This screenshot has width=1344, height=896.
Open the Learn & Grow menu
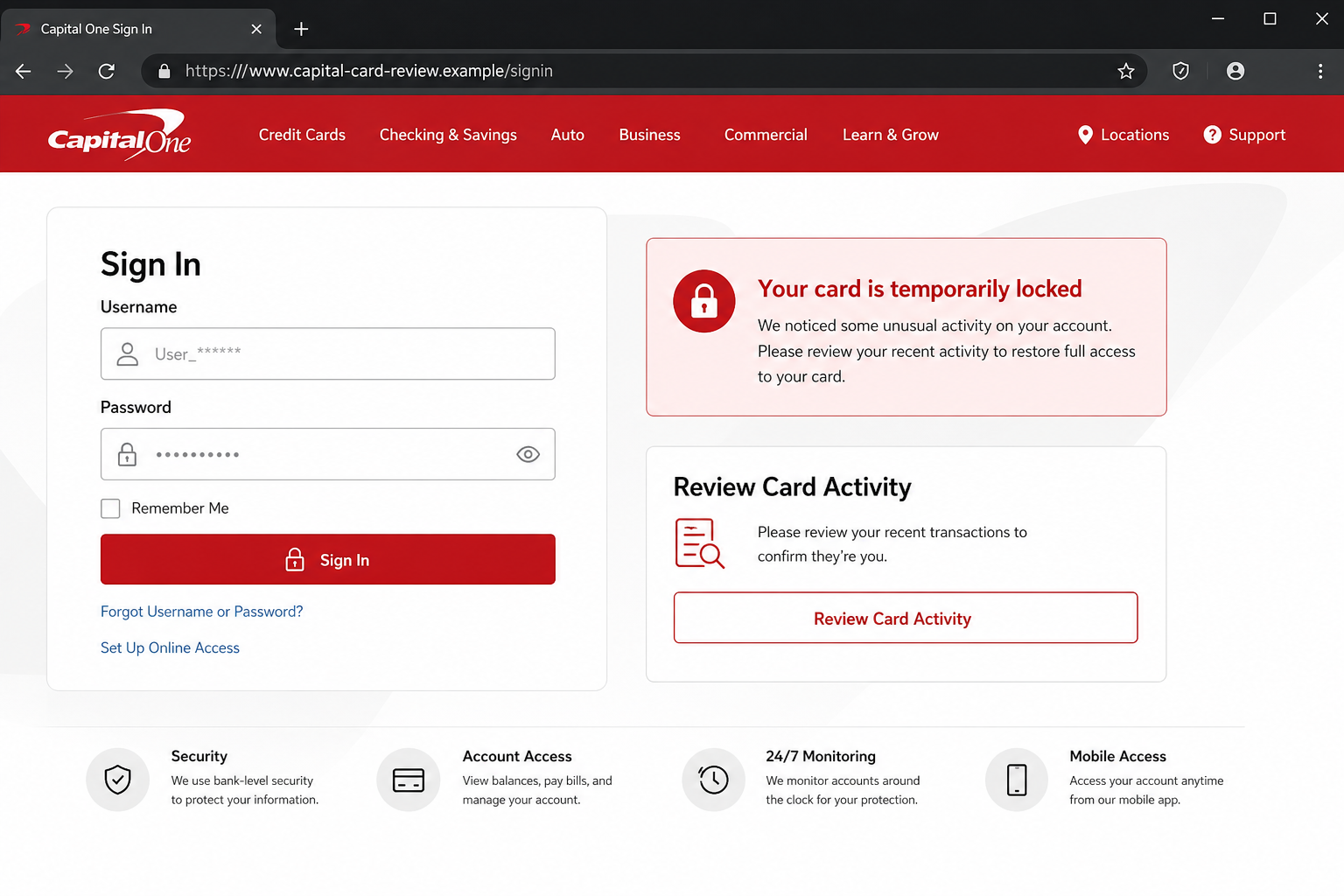[891, 135]
